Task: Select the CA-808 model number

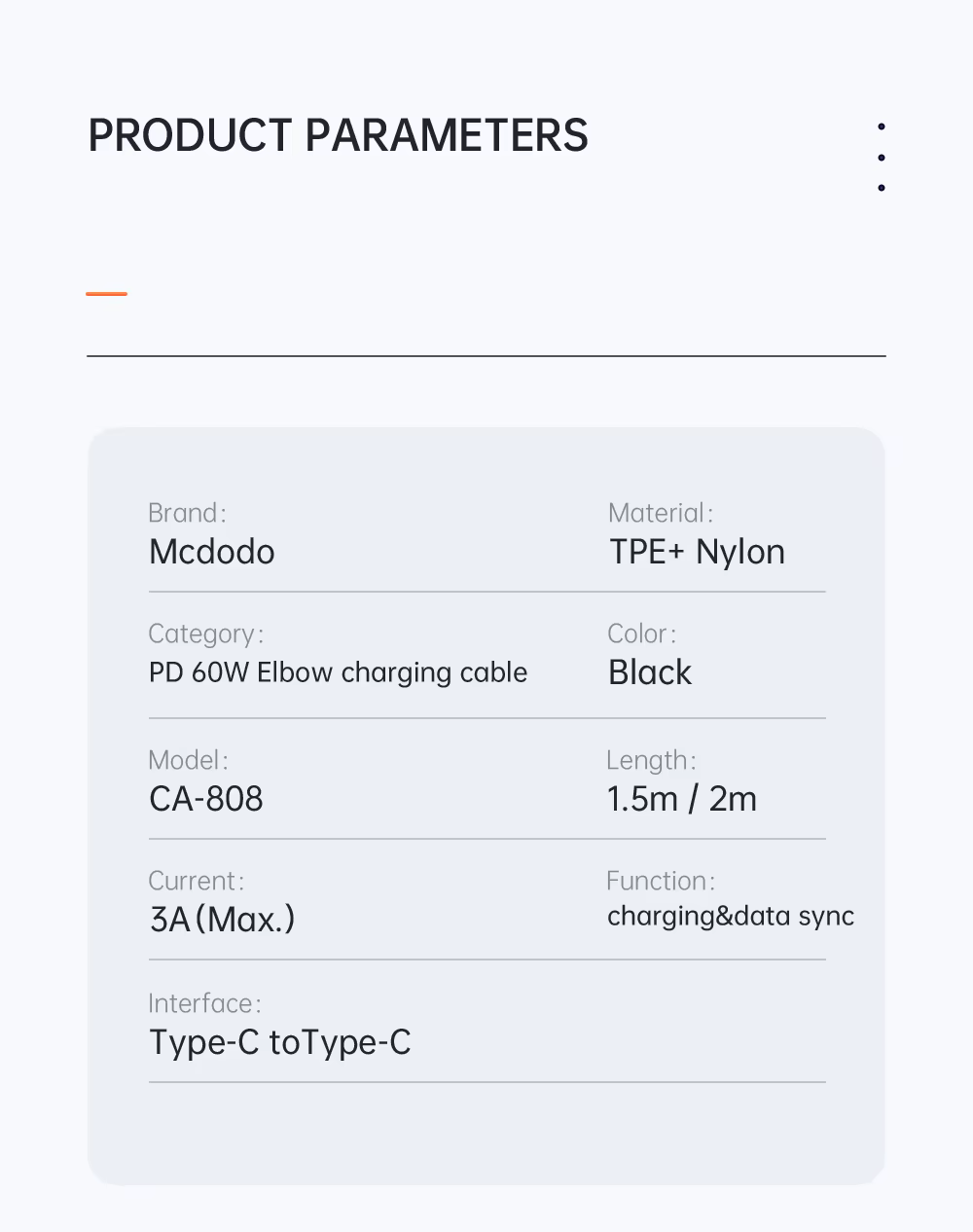Action: click(206, 799)
